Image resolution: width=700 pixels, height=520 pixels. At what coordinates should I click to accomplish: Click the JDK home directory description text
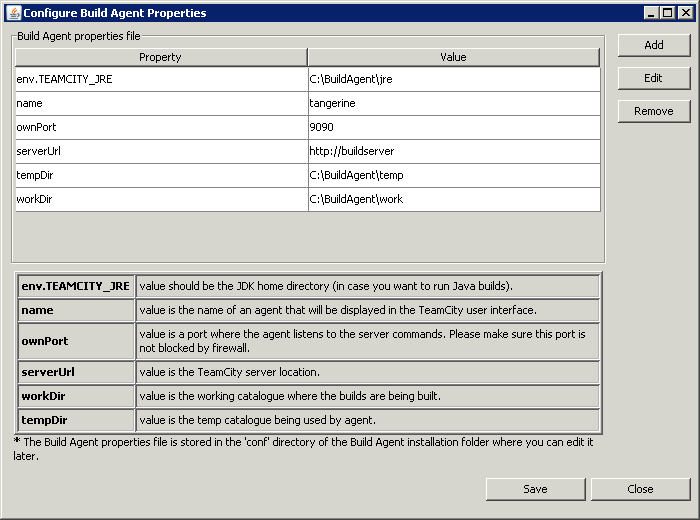coord(326,286)
